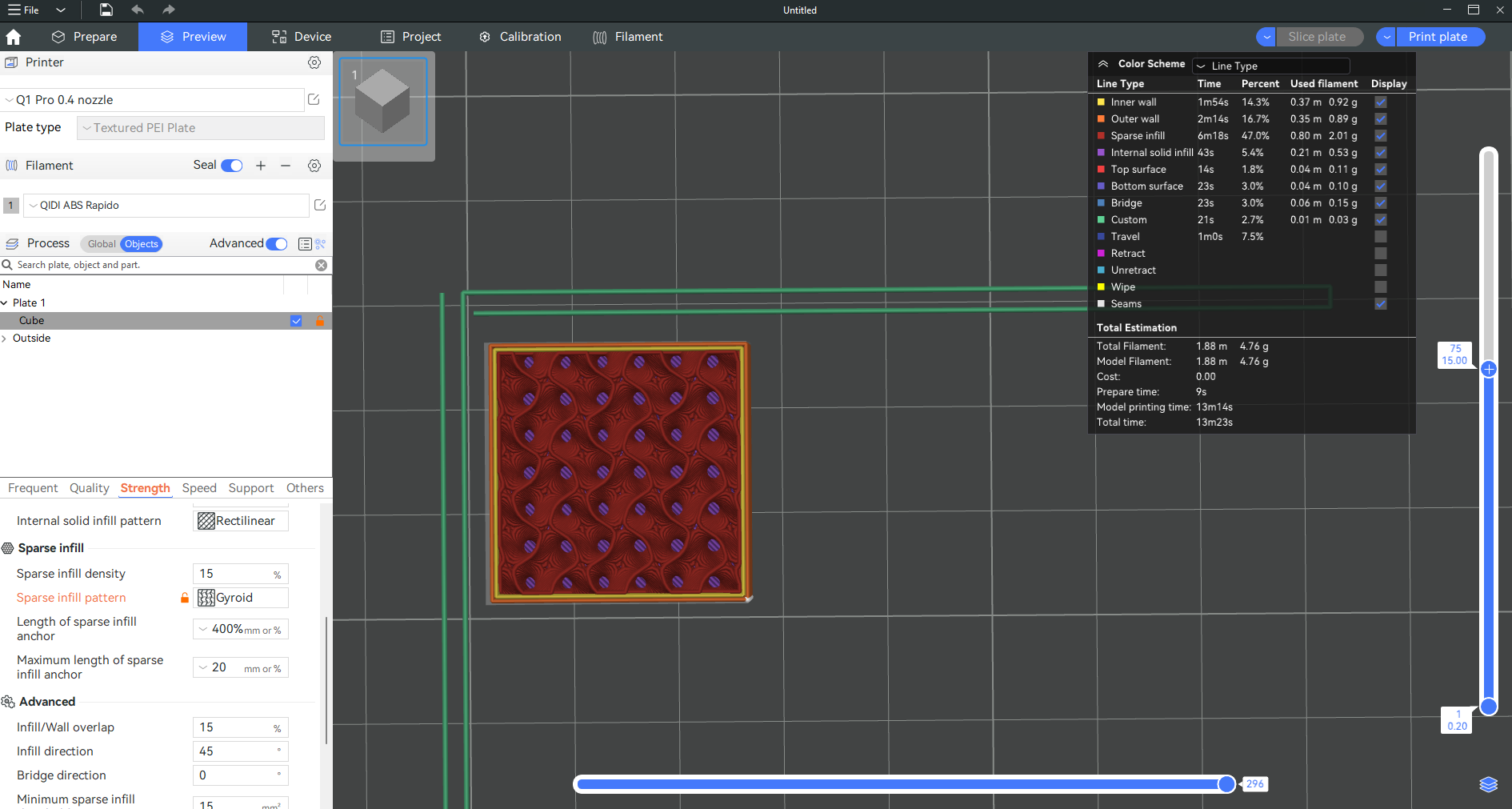Open Sparse infill pattern Gyroid dropdown

(x=242, y=598)
